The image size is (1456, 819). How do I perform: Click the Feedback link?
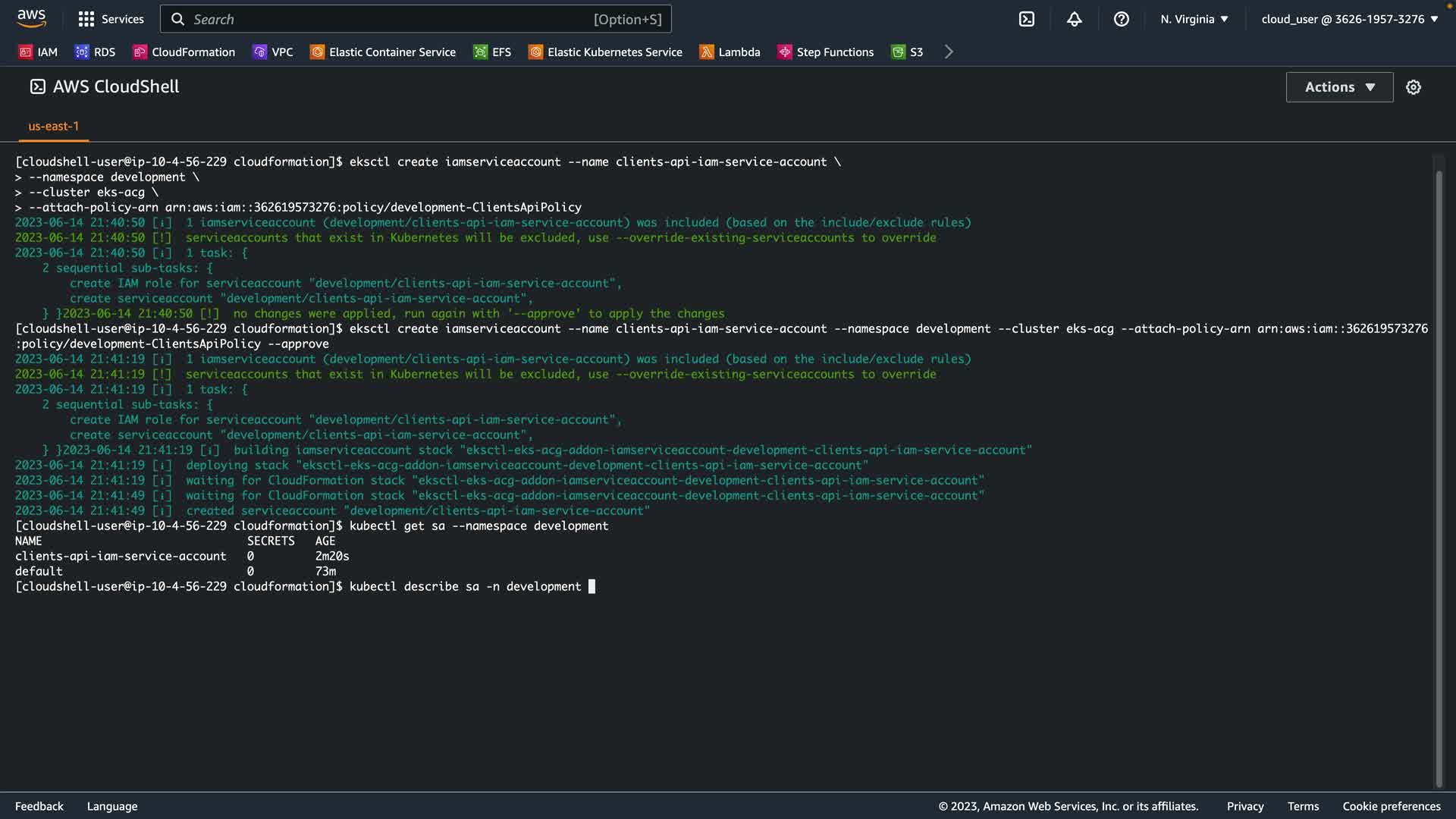click(x=39, y=806)
